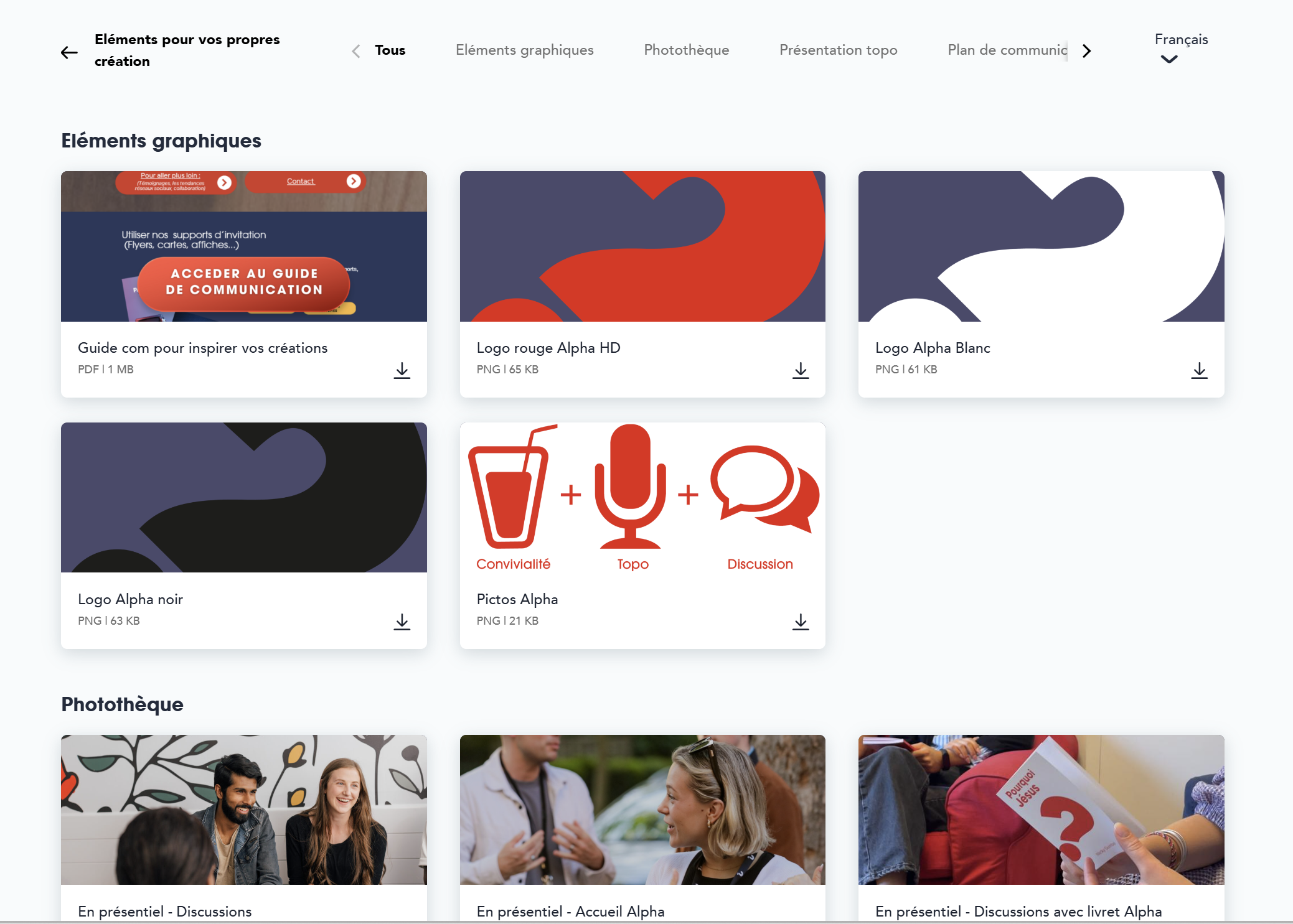This screenshot has width=1293, height=924.
Task: Open Discussions avec livret Alpha photo
Action: 1041,810
